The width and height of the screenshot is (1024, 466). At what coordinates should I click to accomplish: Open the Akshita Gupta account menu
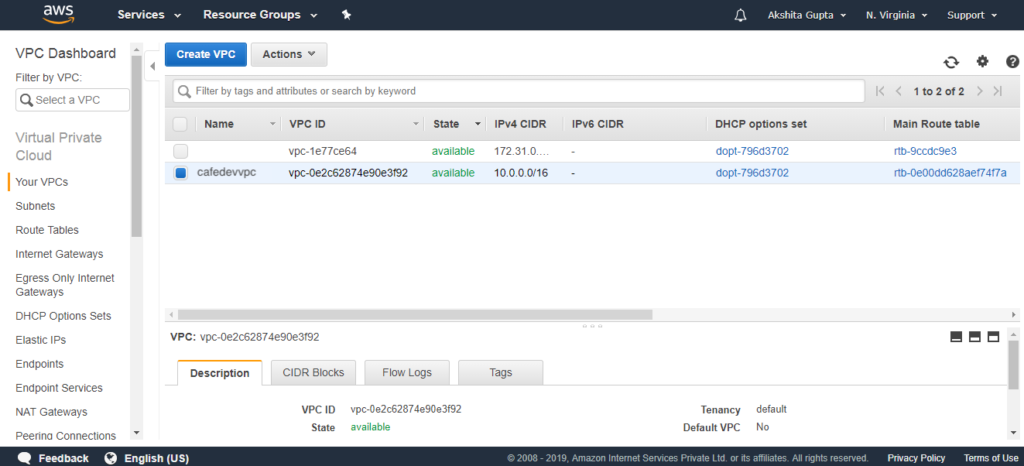[x=807, y=15]
